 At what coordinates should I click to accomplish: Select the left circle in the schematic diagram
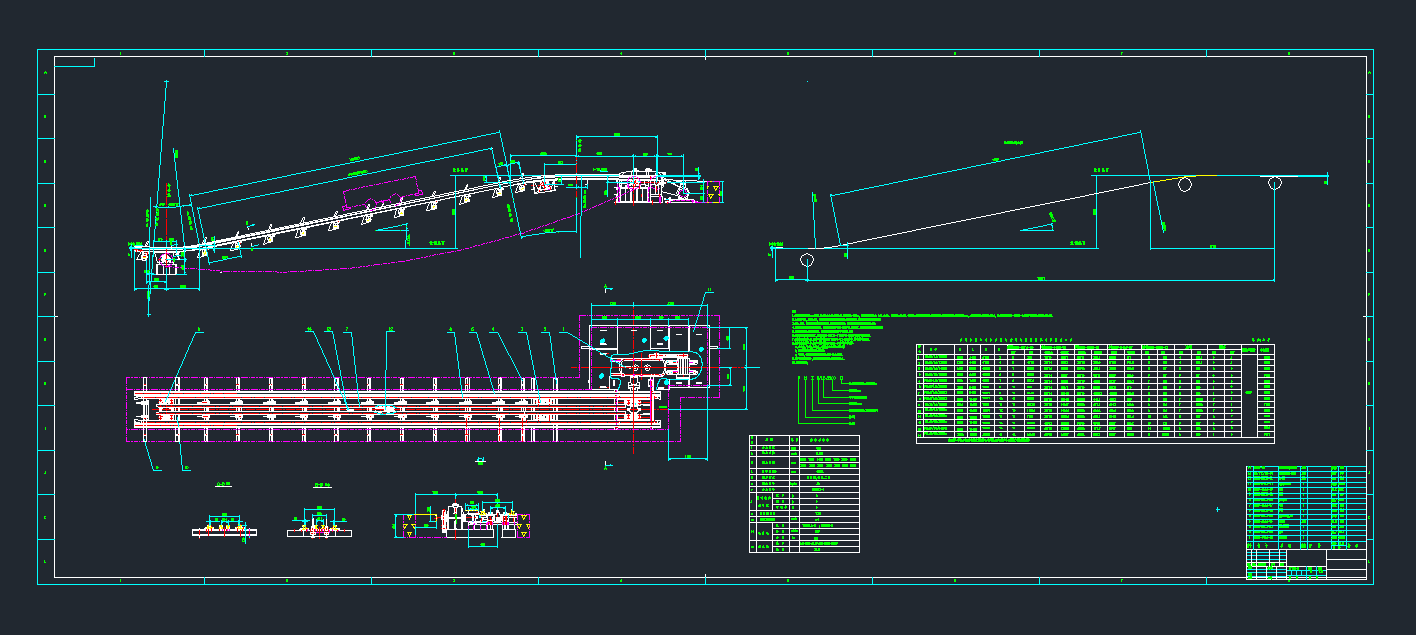click(806, 260)
